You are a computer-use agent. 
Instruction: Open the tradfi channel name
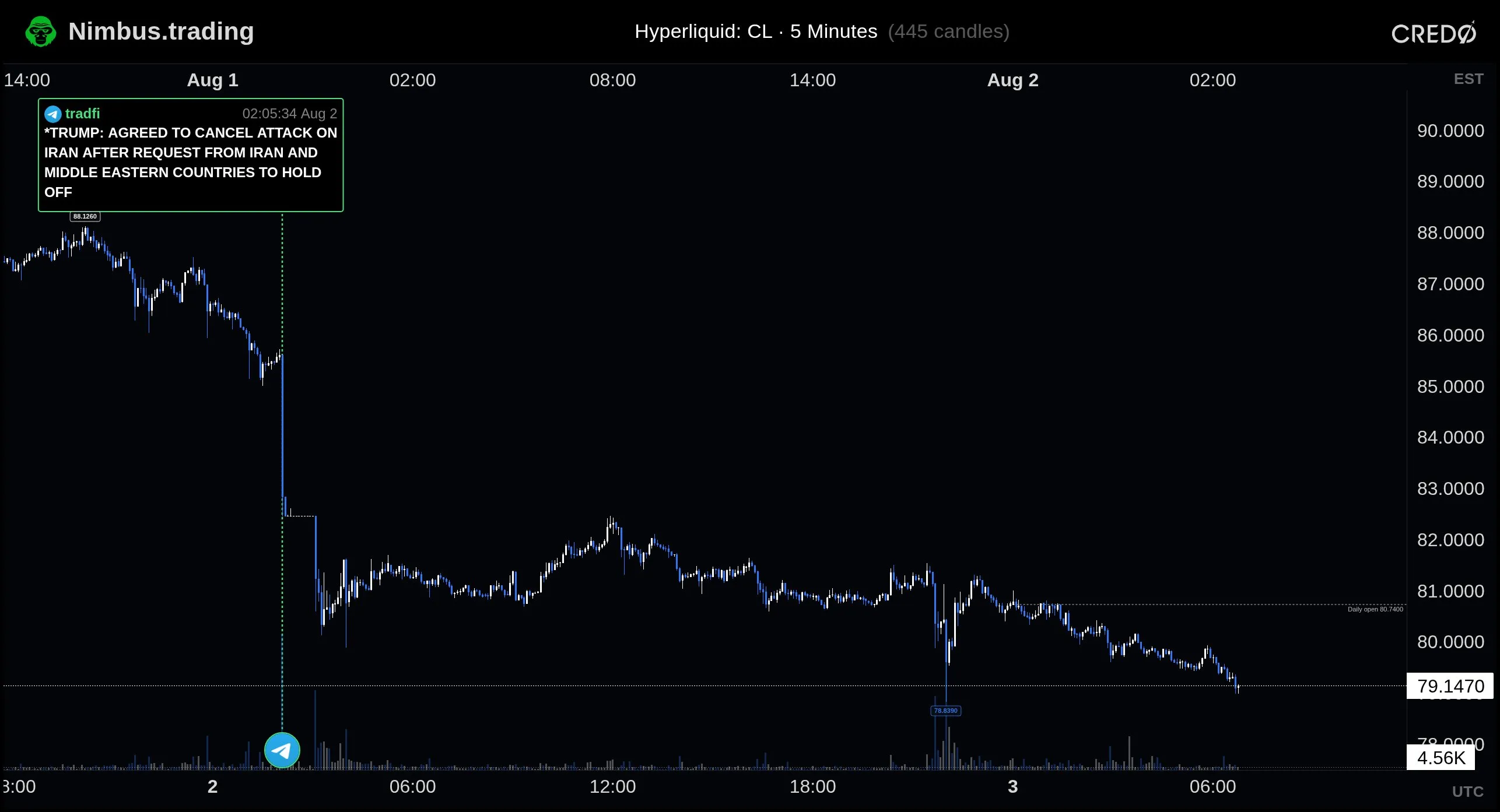point(82,114)
